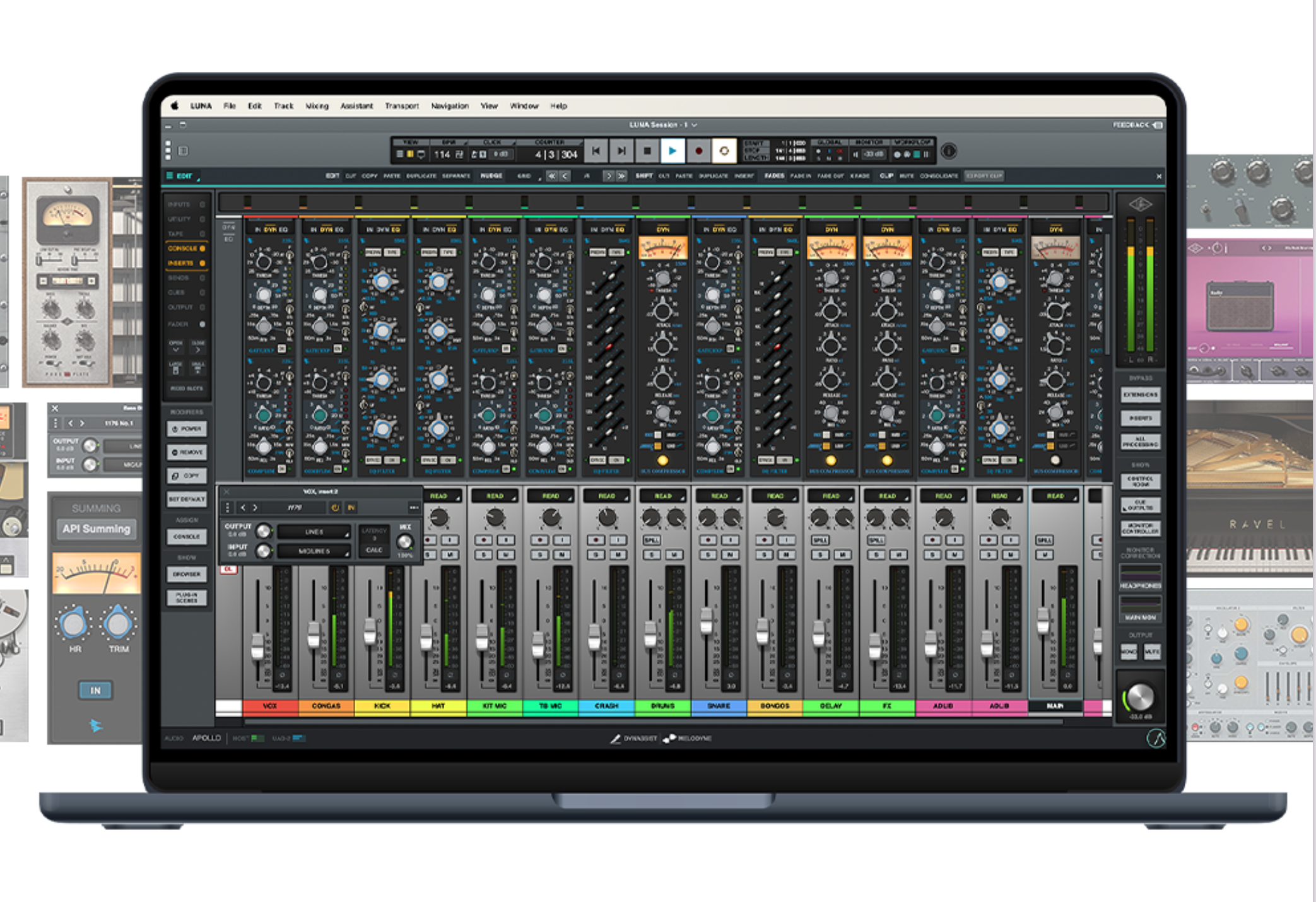Open the MIC/LINE 5 input dropdown
This screenshot has height=902, width=1316.
pyautogui.click(x=314, y=551)
